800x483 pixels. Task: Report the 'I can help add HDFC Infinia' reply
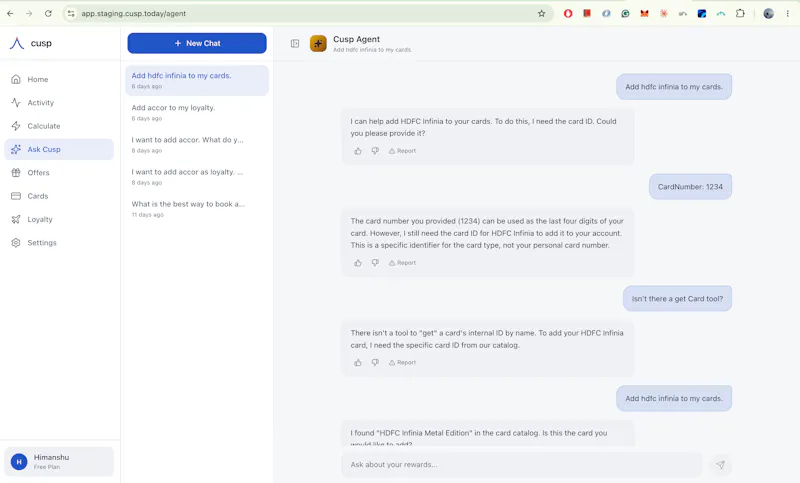402,151
